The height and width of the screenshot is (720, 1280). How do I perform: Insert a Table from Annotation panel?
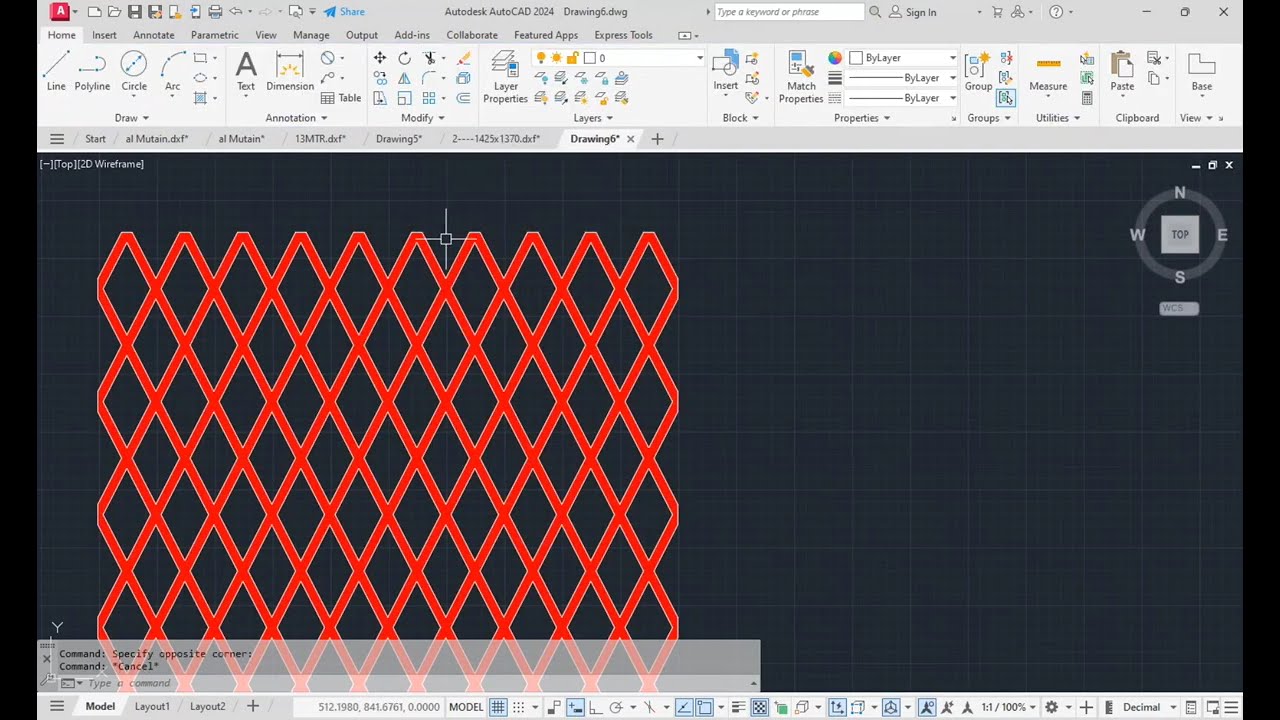[341, 98]
